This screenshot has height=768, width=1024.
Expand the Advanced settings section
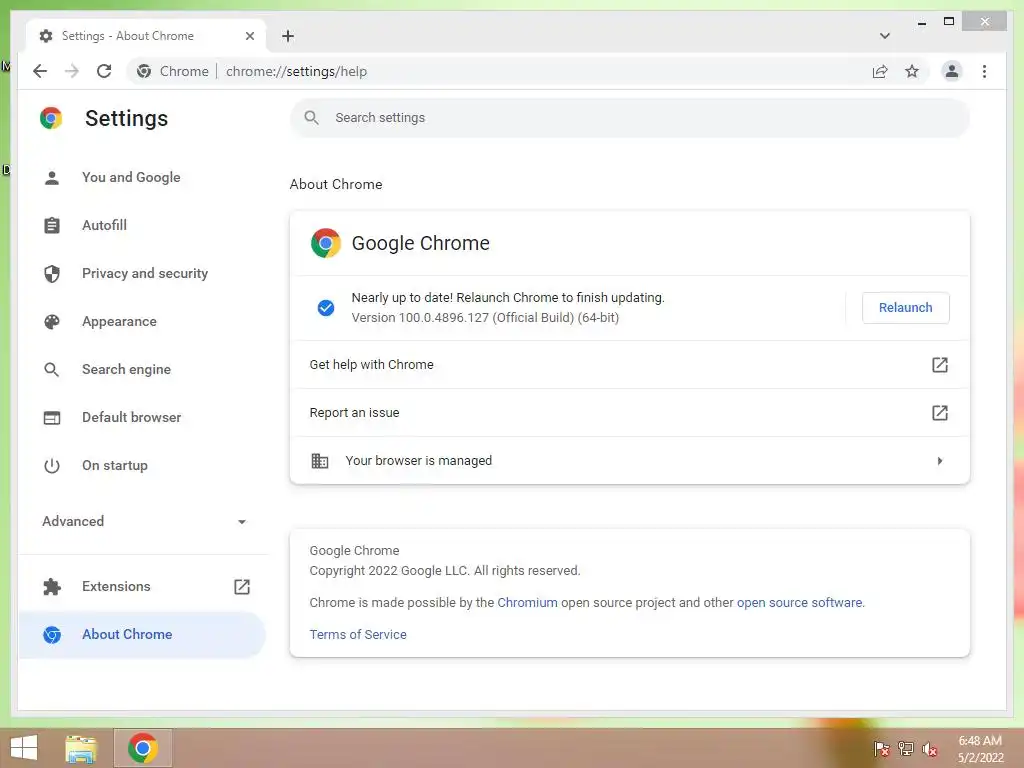pos(142,521)
